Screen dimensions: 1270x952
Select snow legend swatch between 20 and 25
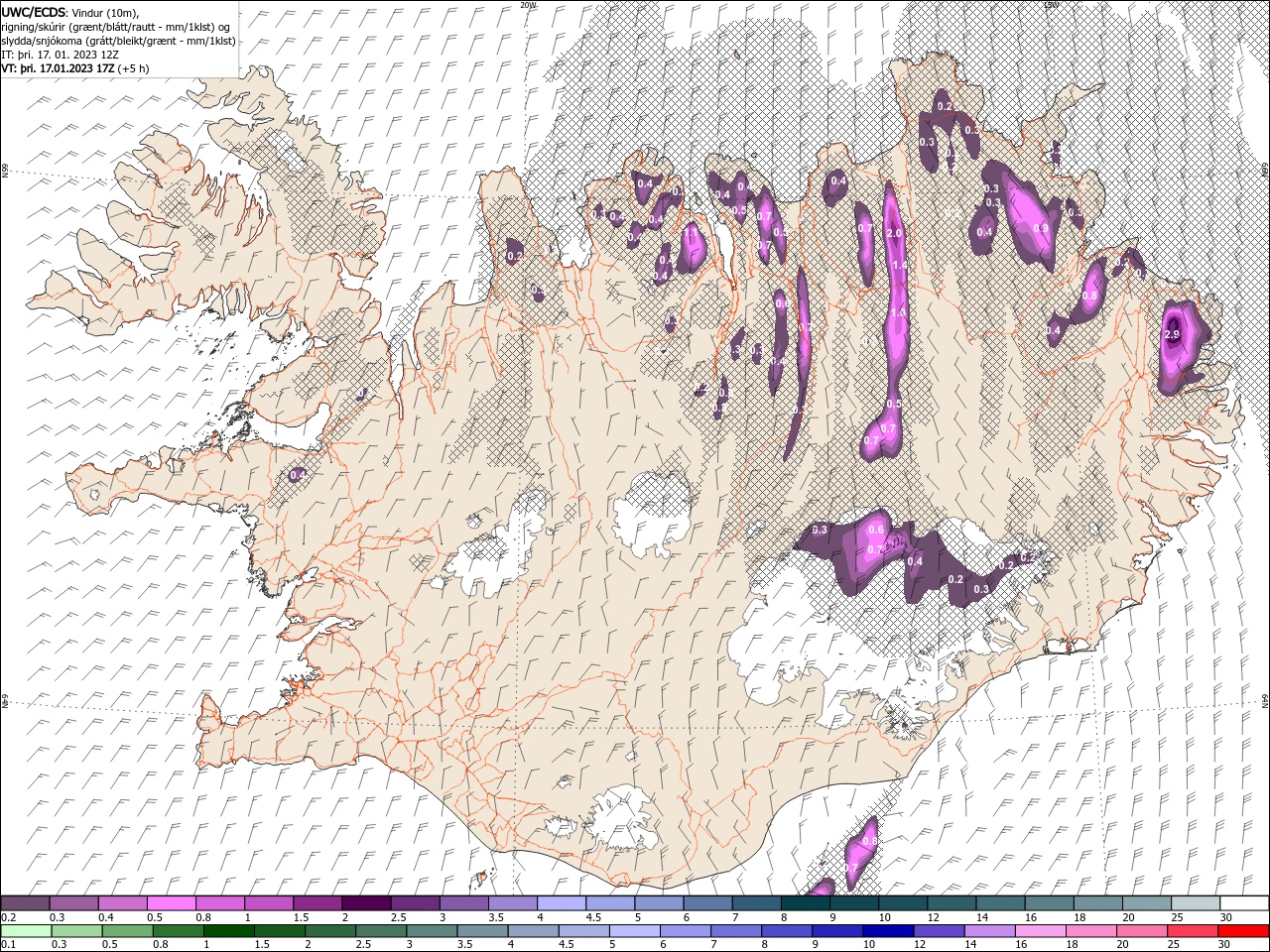pyautogui.click(x=1146, y=903)
